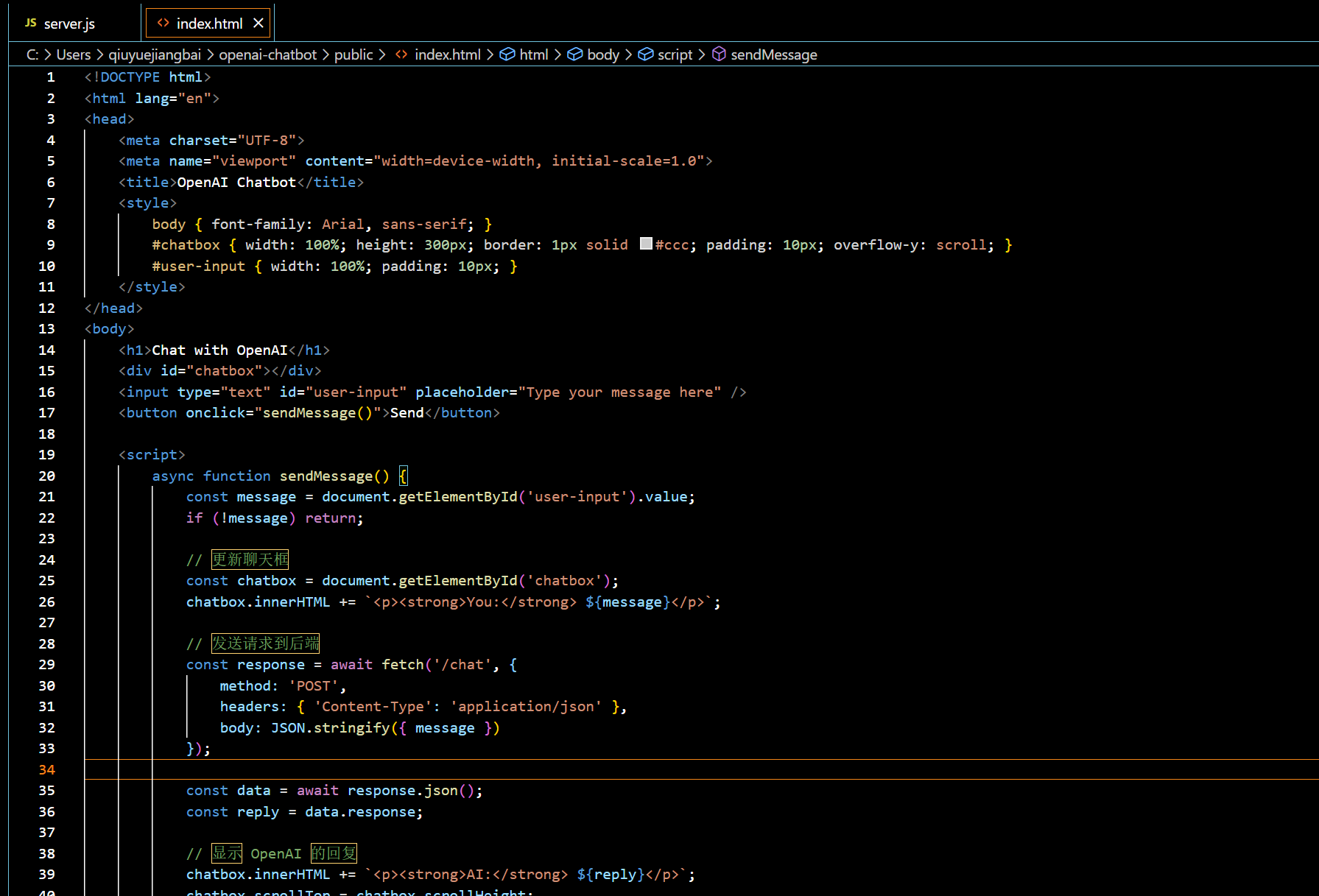Click the 'Type your message here' placeholder string
Viewport: 1319px width, 896px height.
pyautogui.click(x=619, y=392)
